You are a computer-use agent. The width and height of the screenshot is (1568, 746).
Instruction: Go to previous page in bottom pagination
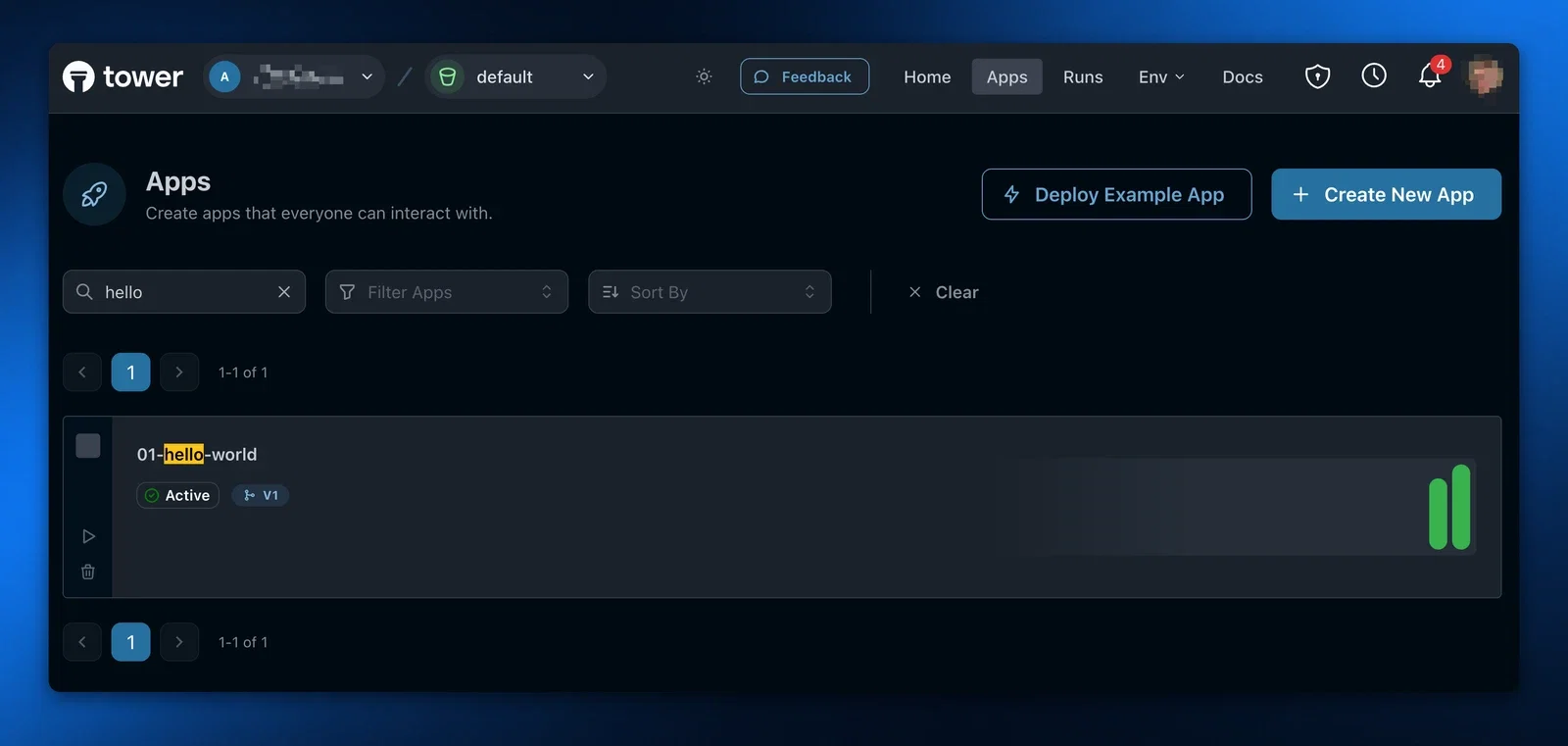[82, 642]
